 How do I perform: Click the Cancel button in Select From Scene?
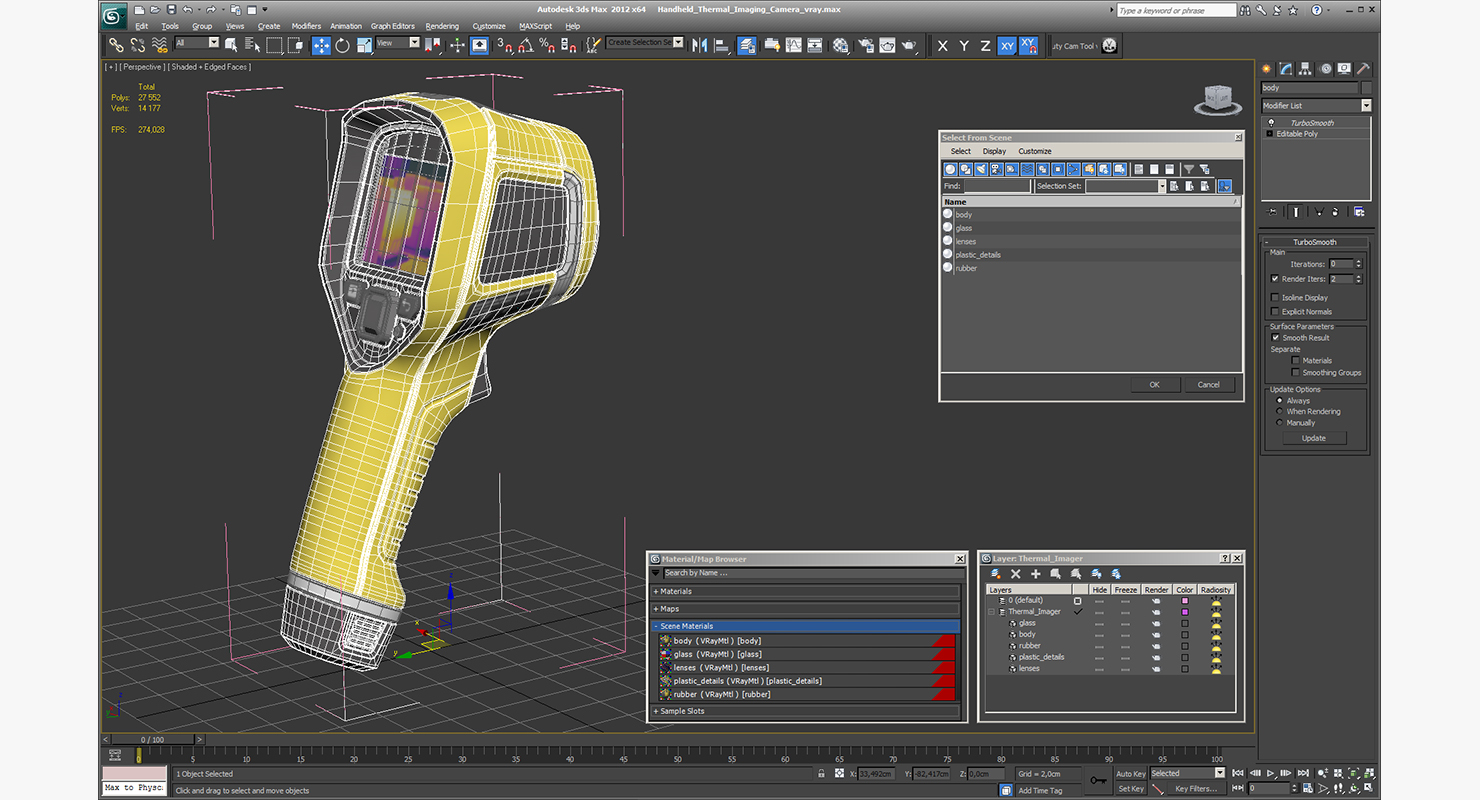point(1209,384)
